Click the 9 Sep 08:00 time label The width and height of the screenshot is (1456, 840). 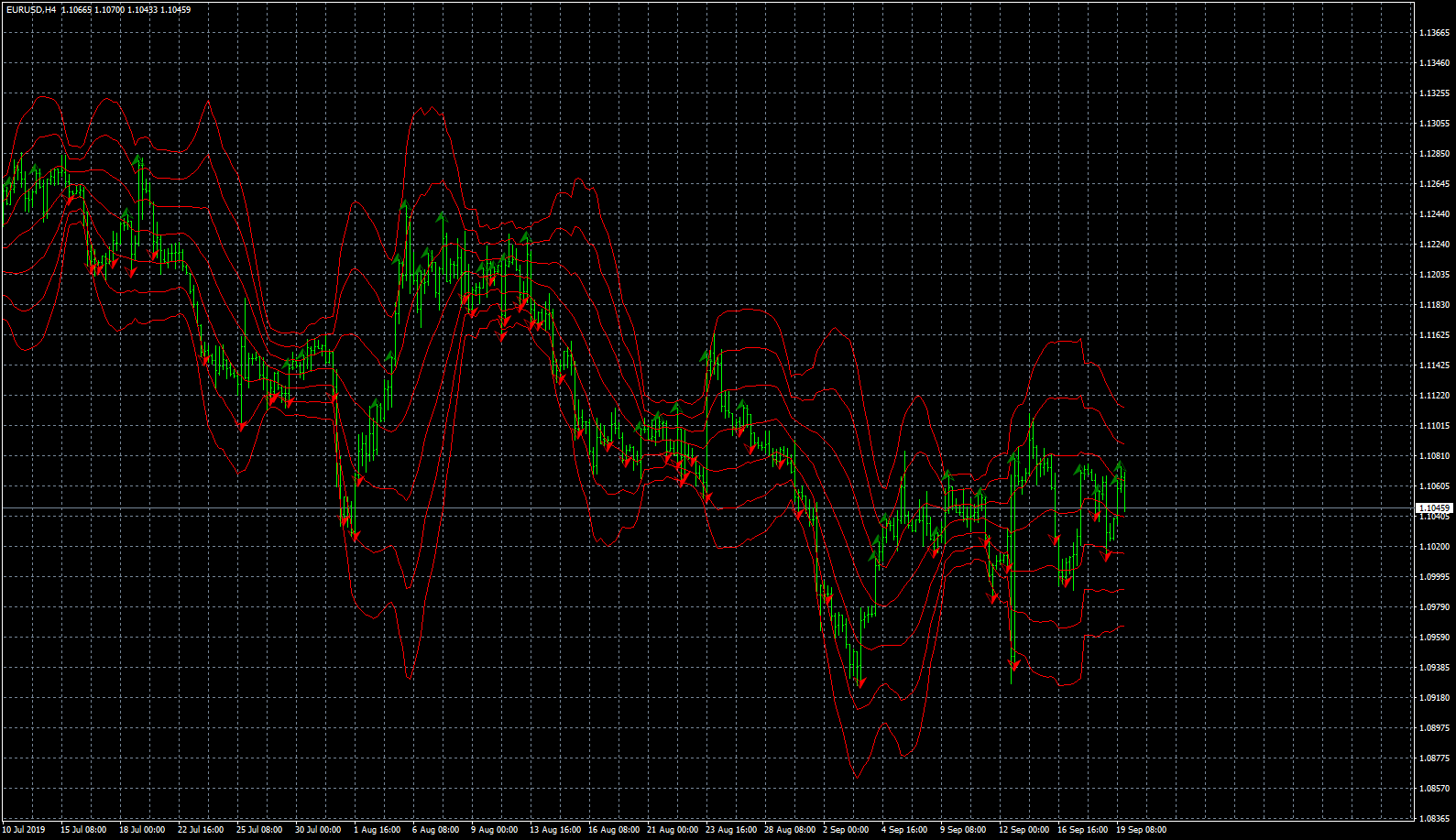[x=963, y=830]
